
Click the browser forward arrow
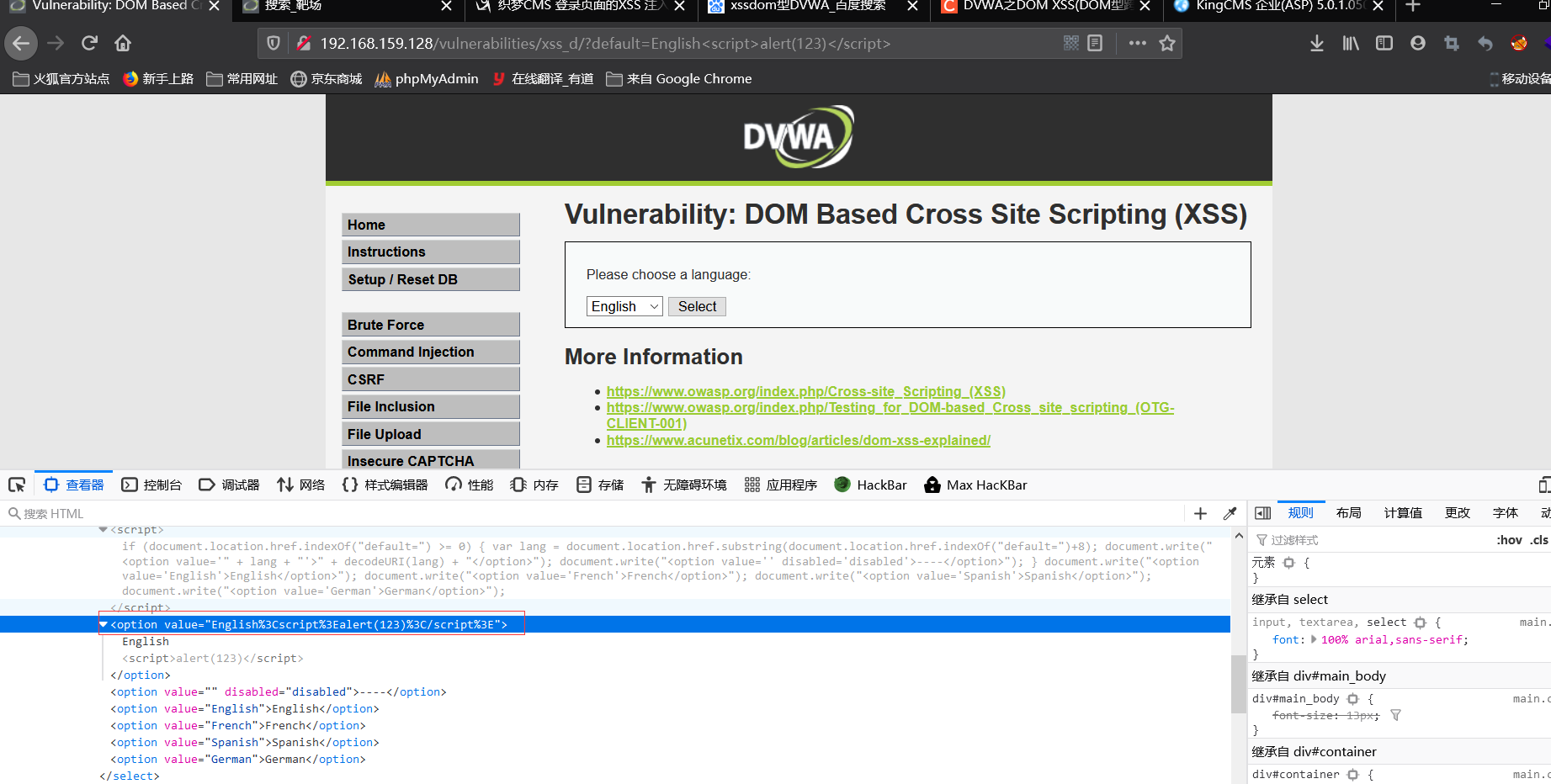click(x=56, y=43)
